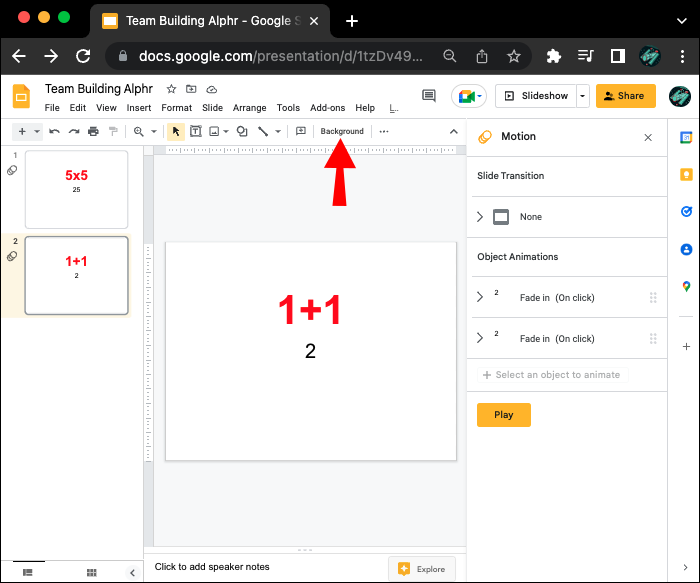700x583 pixels.
Task: Click Select an object to animate
Action: coord(553,375)
